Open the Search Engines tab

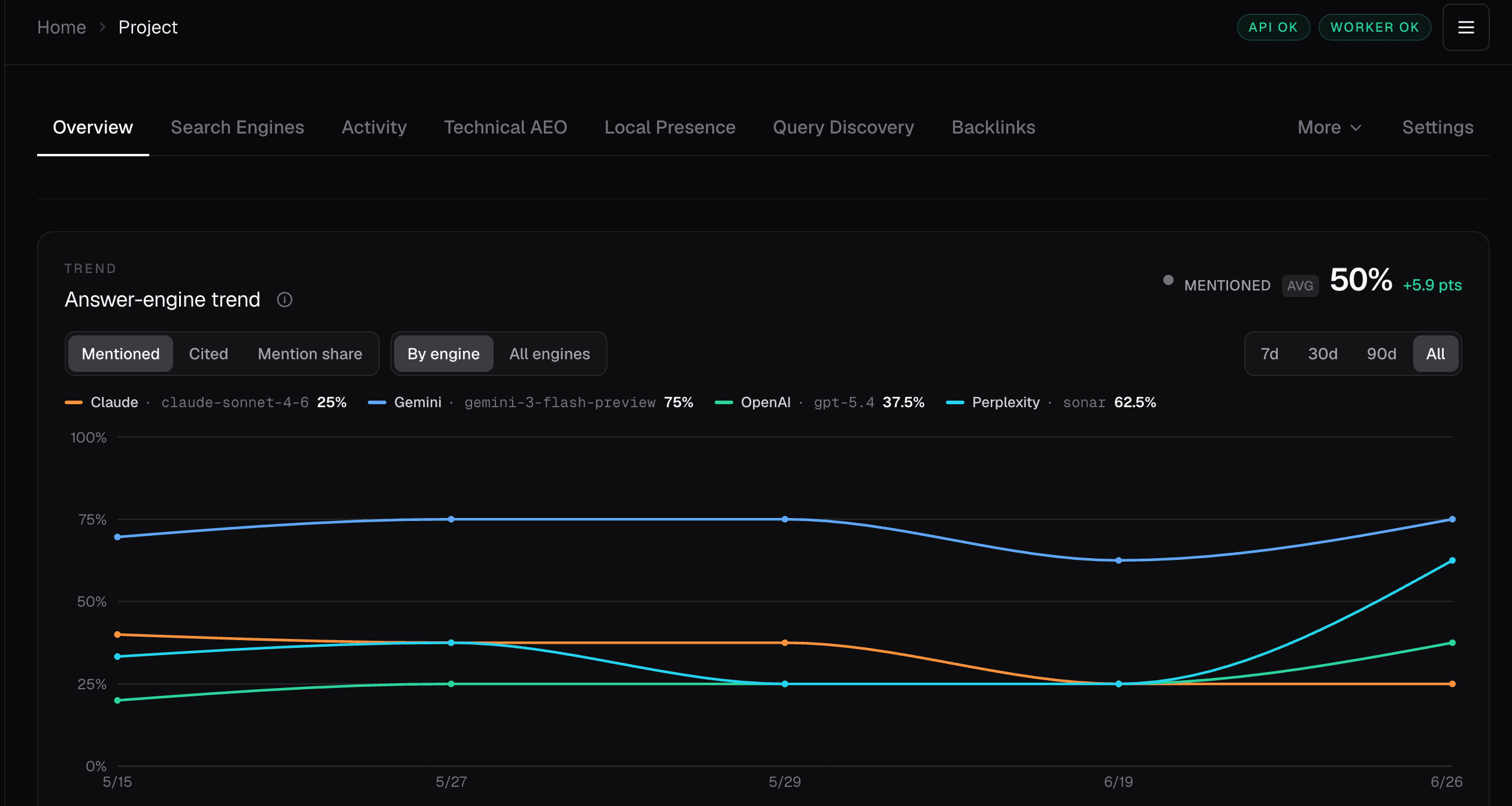[x=237, y=128]
